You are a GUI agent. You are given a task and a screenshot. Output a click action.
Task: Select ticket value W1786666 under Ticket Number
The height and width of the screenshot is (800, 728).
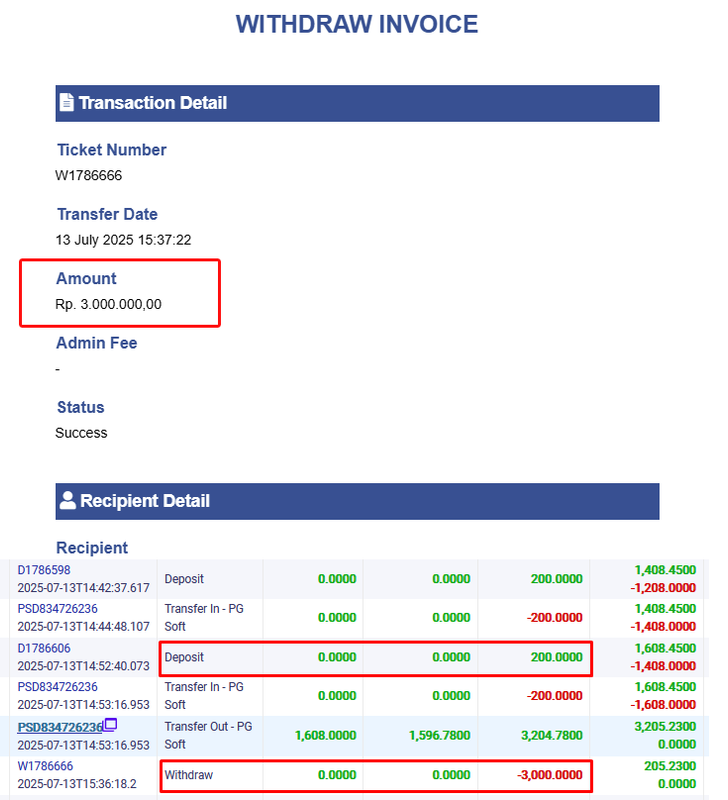(89, 176)
